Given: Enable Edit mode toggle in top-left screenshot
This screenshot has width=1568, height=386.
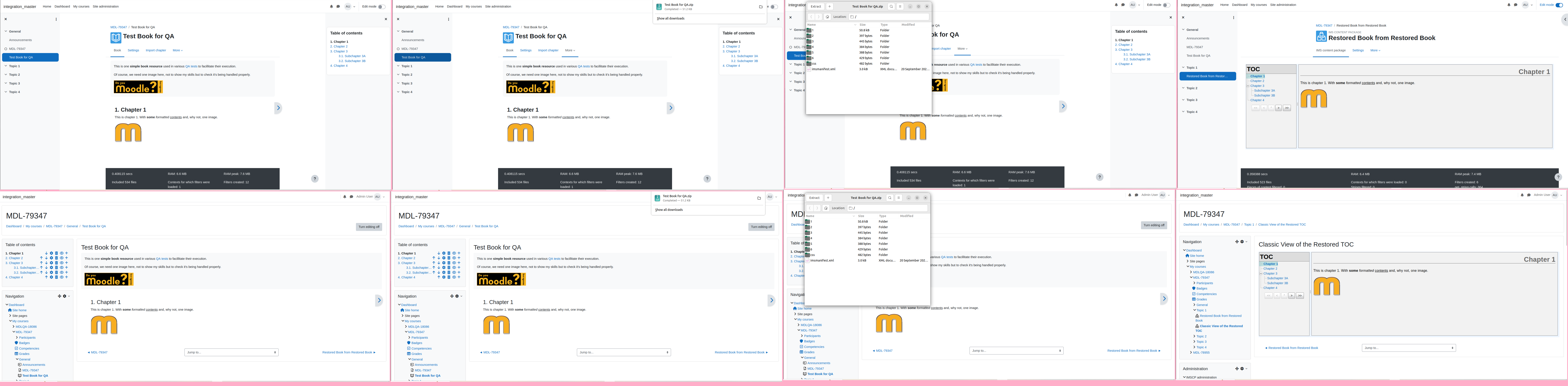Looking at the screenshot, I should (382, 7).
